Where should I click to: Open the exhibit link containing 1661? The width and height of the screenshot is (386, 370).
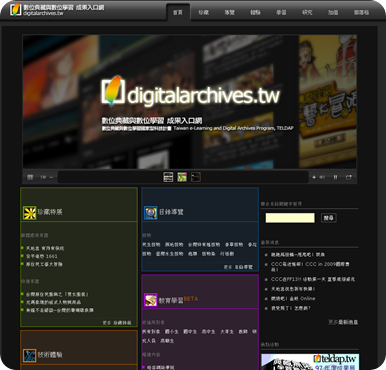pos(42,256)
